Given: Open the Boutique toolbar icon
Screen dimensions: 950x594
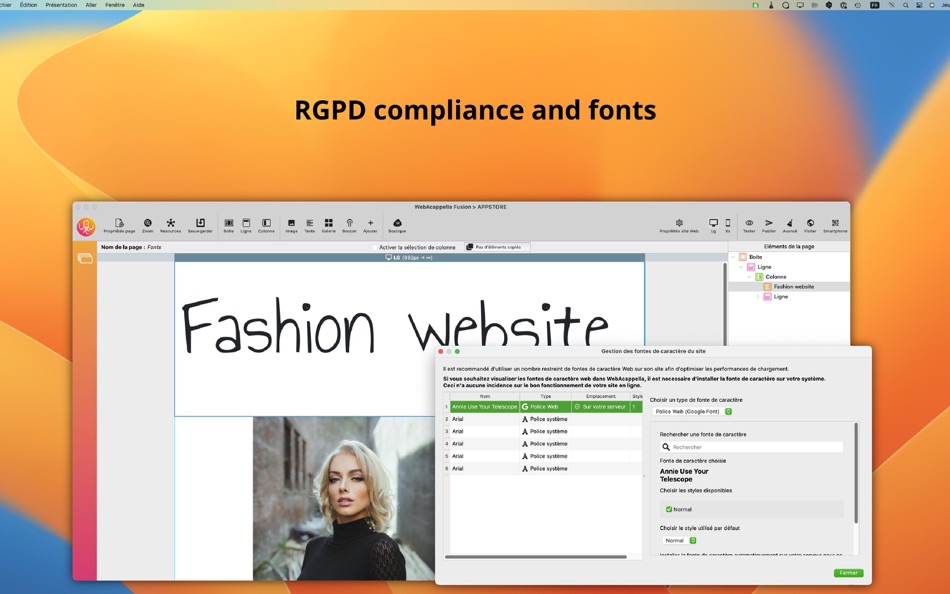Looking at the screenshot, I should point(397,225).
